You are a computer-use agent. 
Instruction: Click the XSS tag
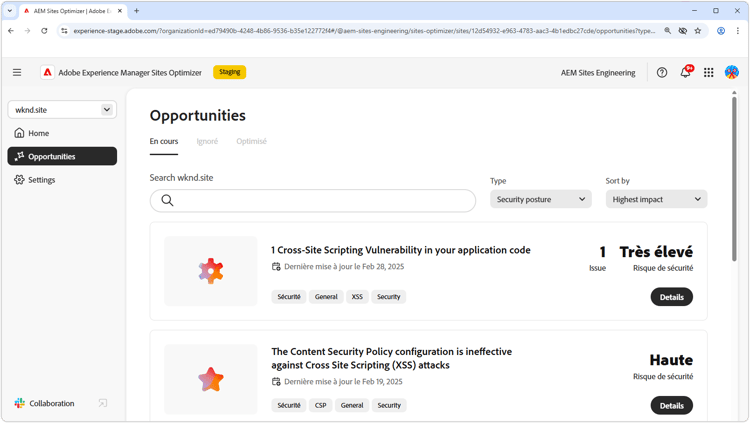357,297
